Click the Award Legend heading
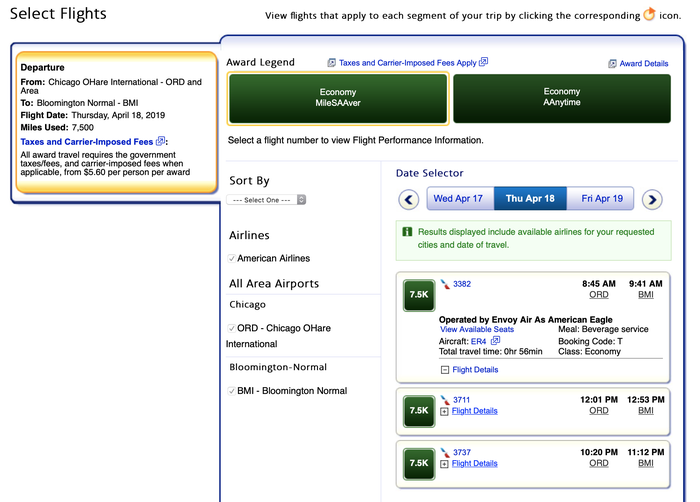 [x=260, y=63]
